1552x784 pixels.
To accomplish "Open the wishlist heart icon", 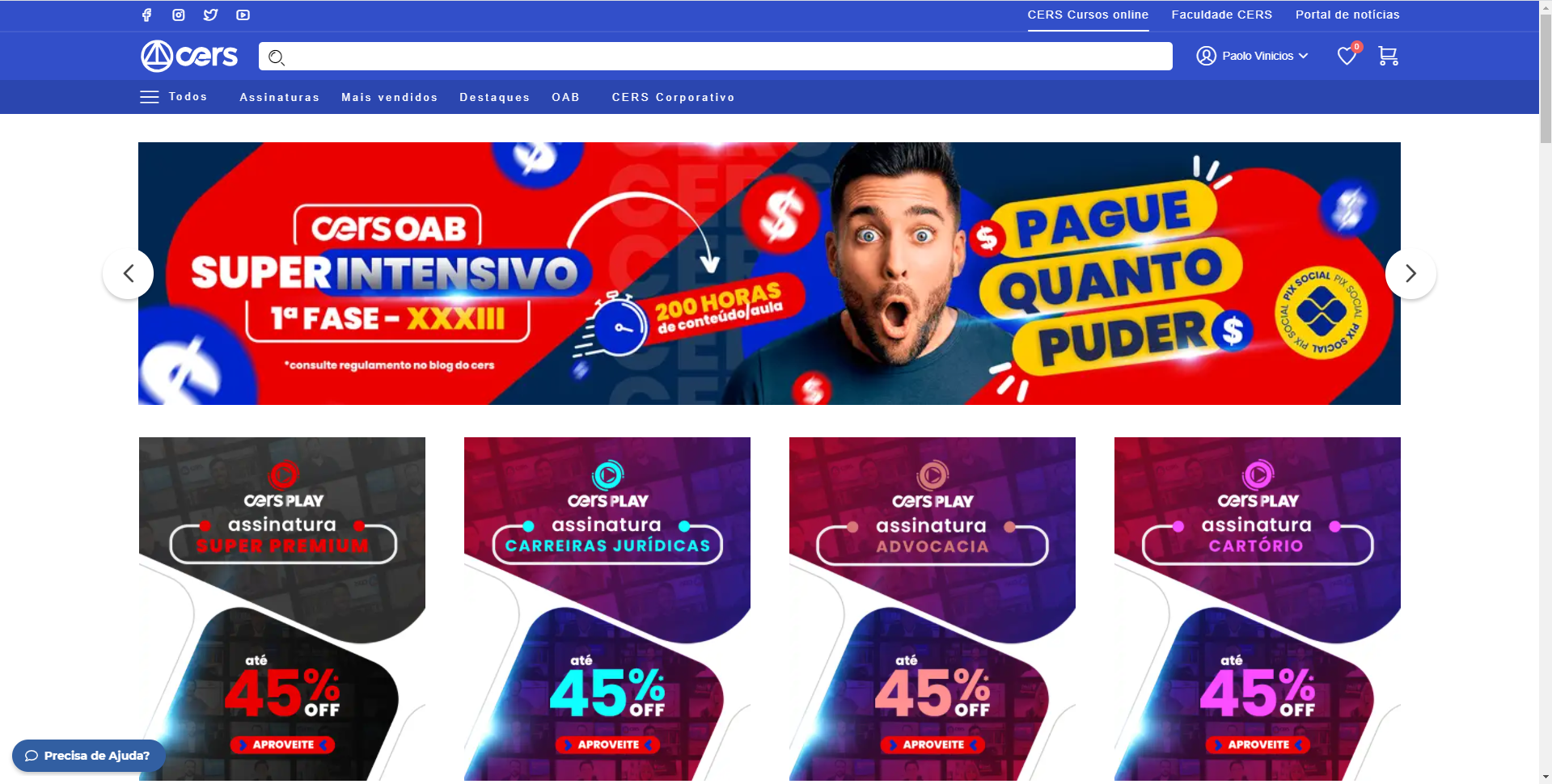I will tap(1347, 56).
